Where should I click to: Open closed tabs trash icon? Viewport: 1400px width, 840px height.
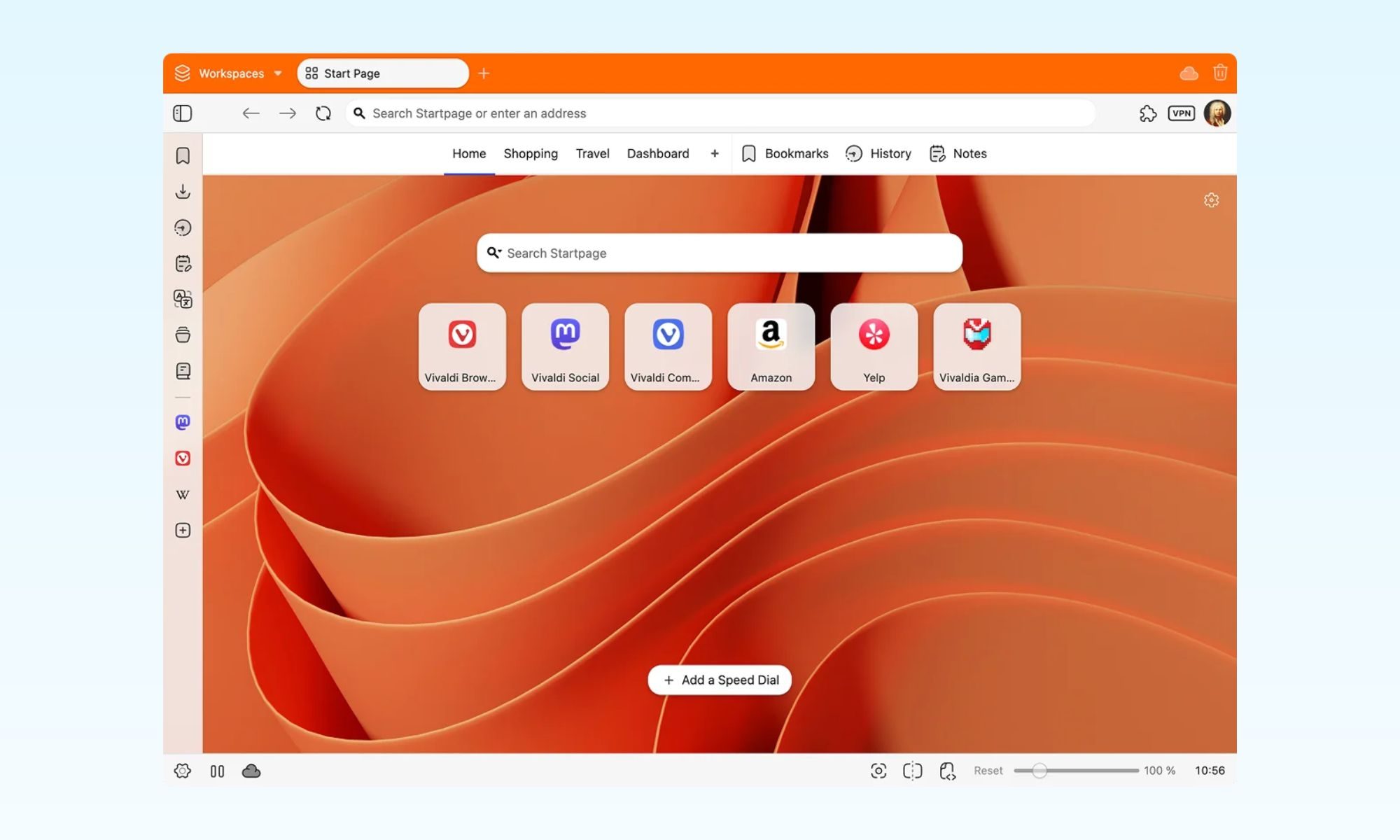tap(1220, 73)
